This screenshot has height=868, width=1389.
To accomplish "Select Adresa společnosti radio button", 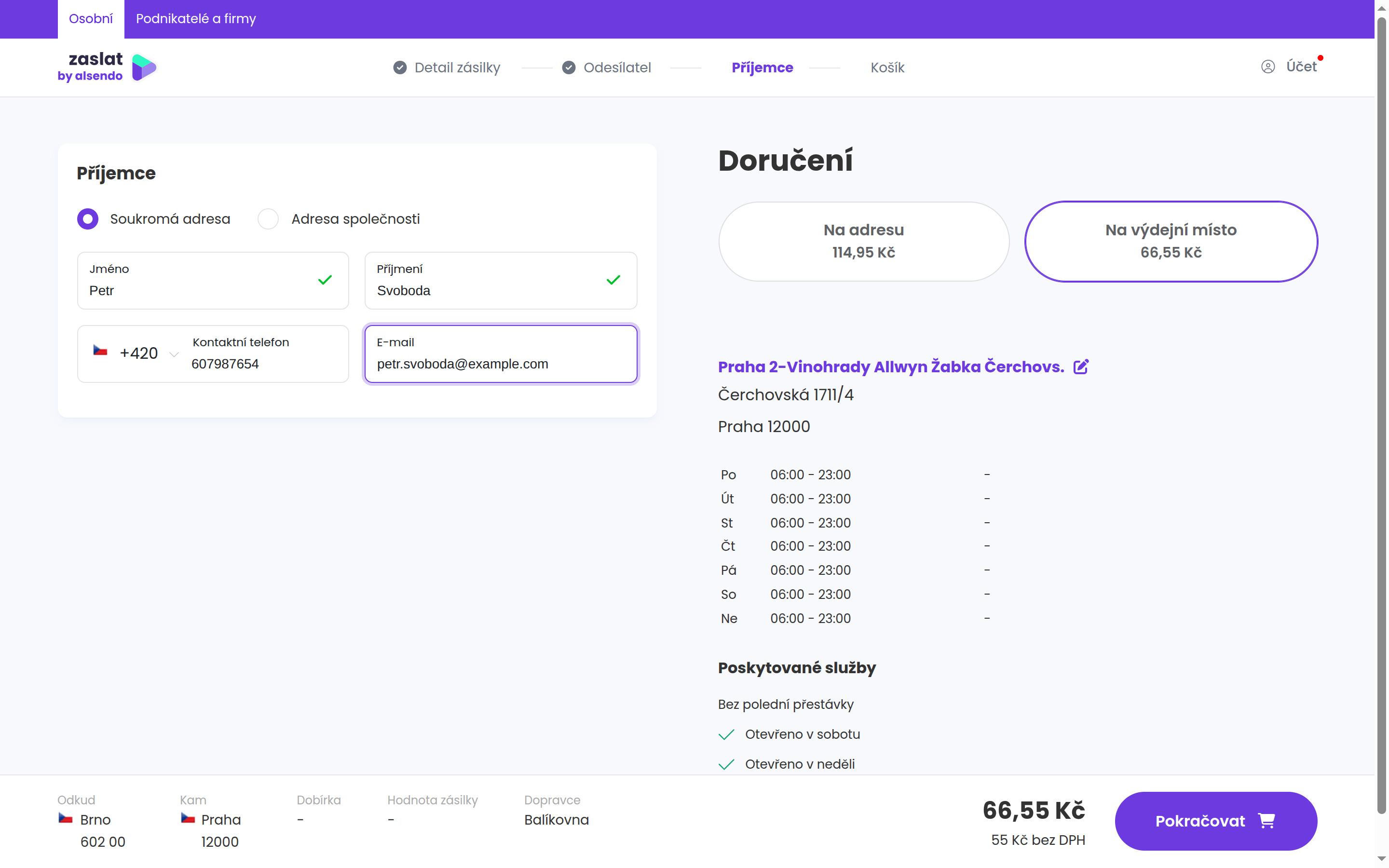I will [x=268, y=219].
